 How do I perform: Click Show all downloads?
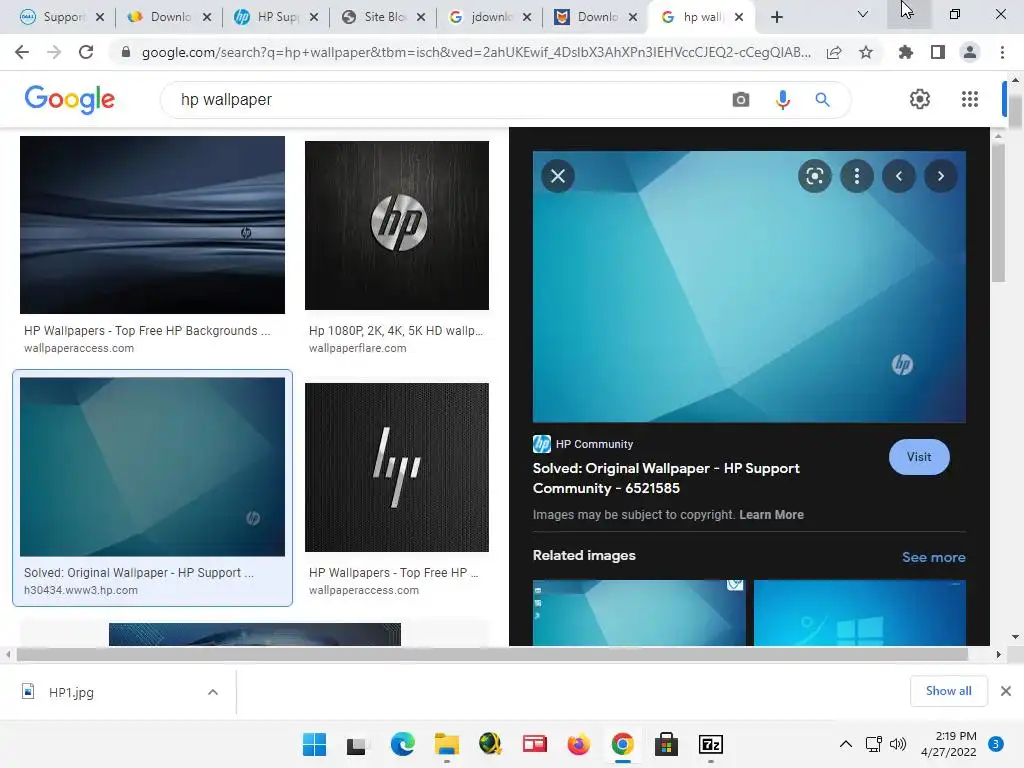tap(948, 691)
